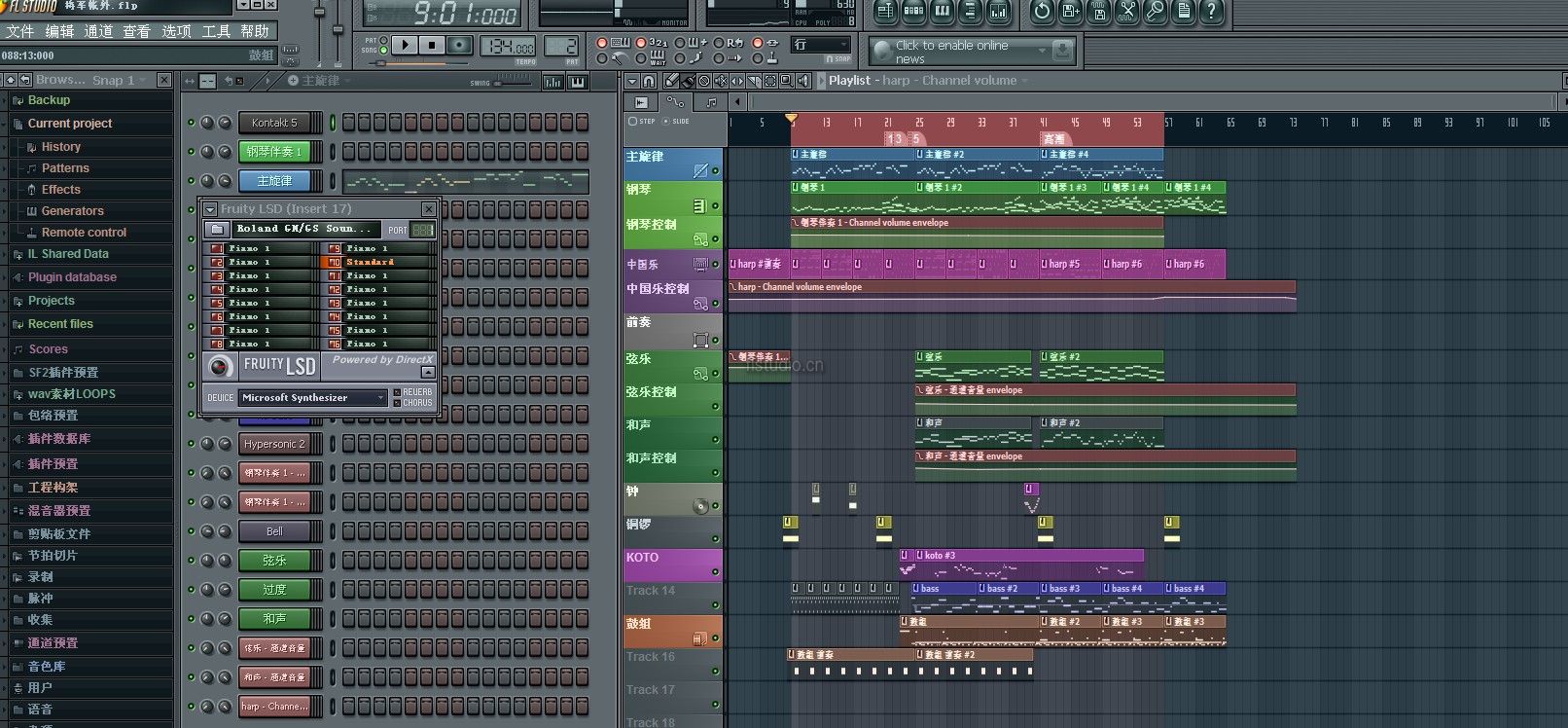
Task: Select the playlist delete tool
Action: pyautogui.click(x=704, y=81)
